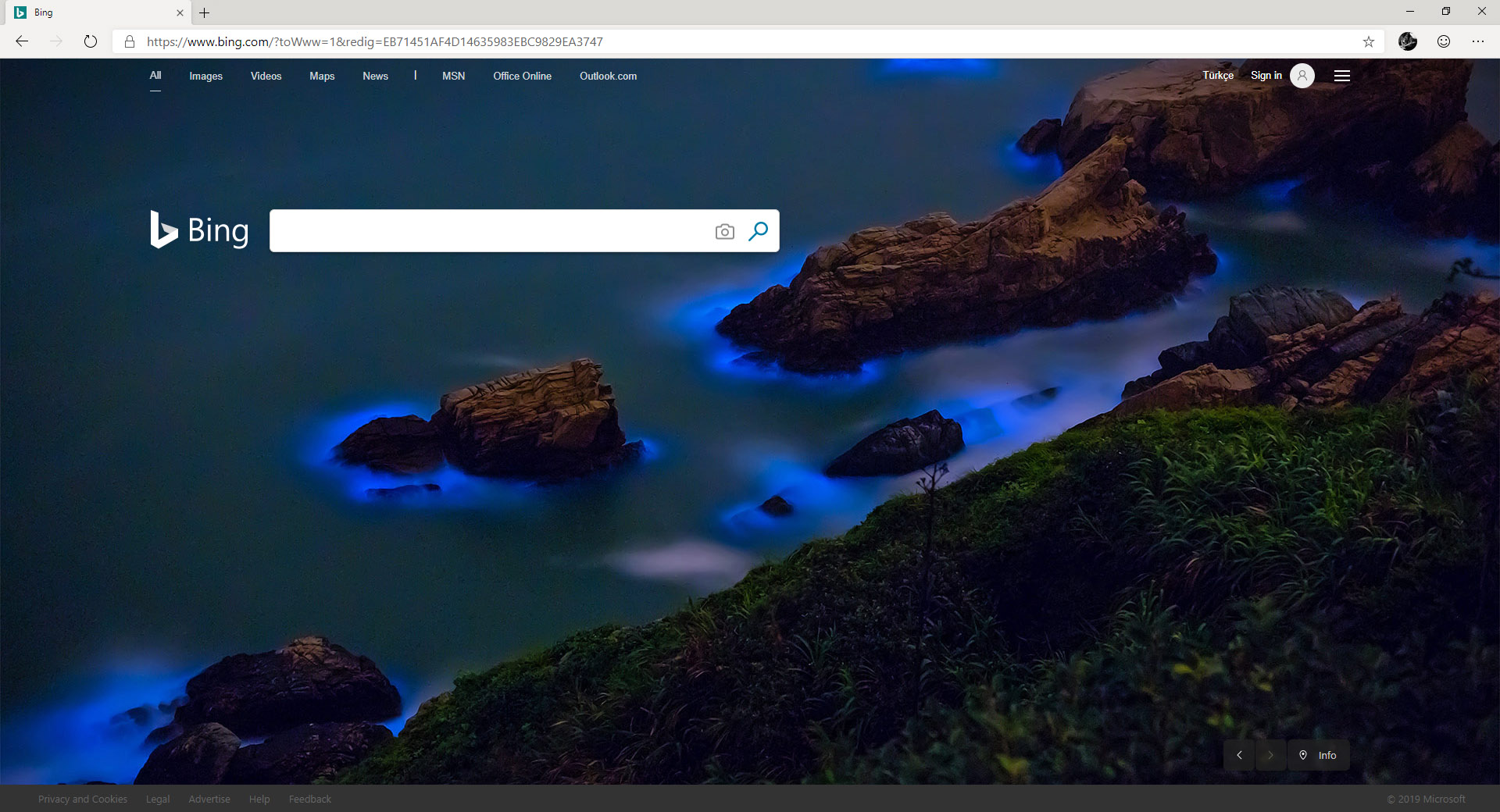Image resolution: width=1500 pixels, height=812 pixels.
Task: Open the browser profile avatar
Action: pos(1408,41)
